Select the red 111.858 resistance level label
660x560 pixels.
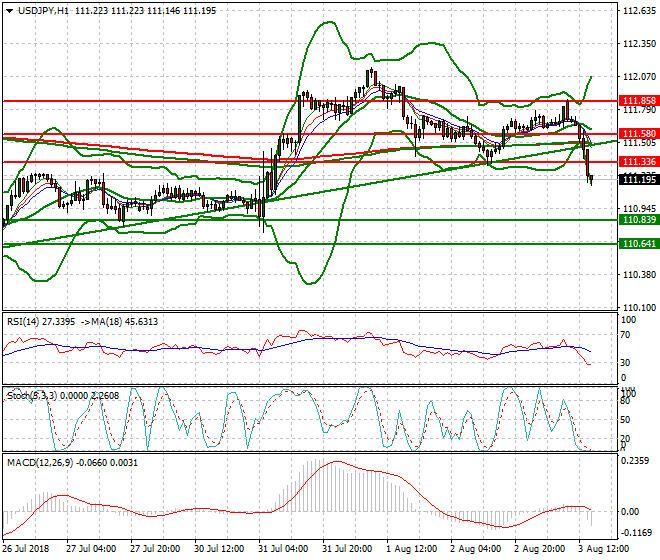(639, 101)
